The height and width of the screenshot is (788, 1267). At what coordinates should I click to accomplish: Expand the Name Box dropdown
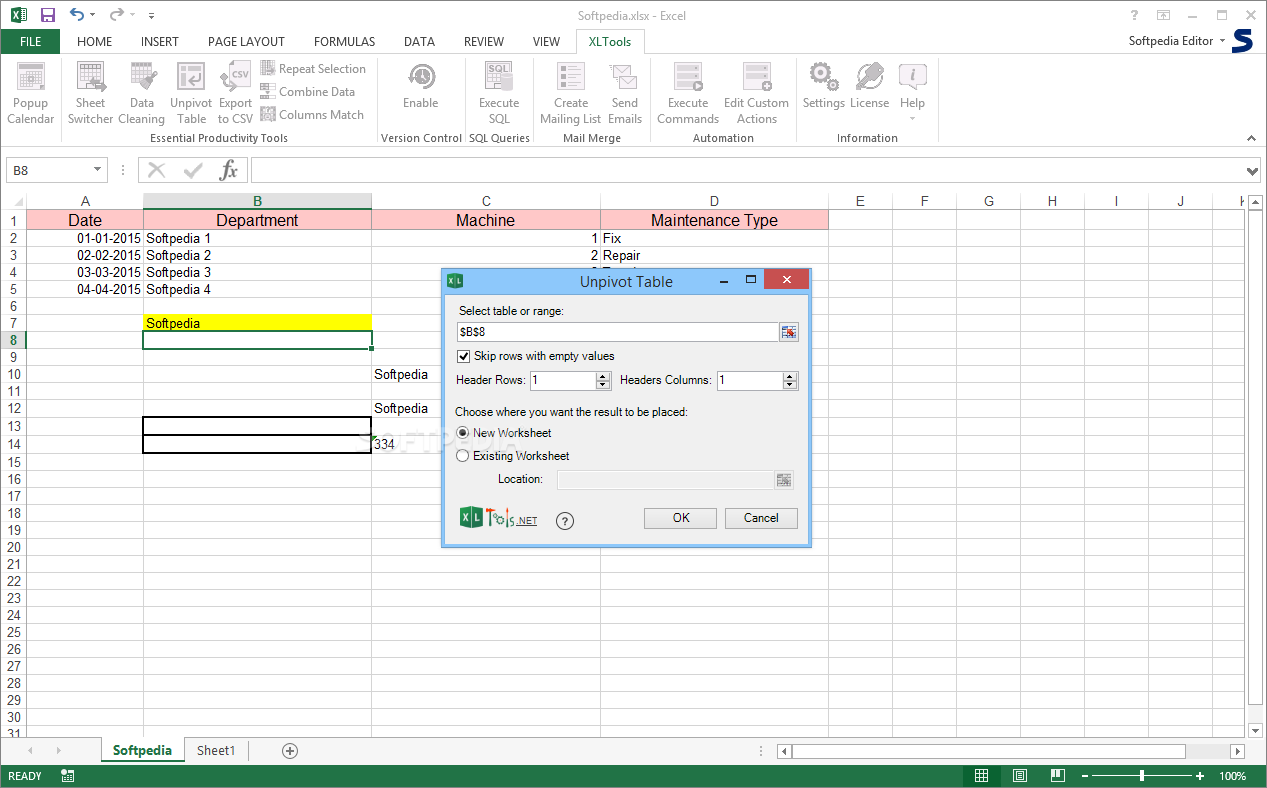97,170
